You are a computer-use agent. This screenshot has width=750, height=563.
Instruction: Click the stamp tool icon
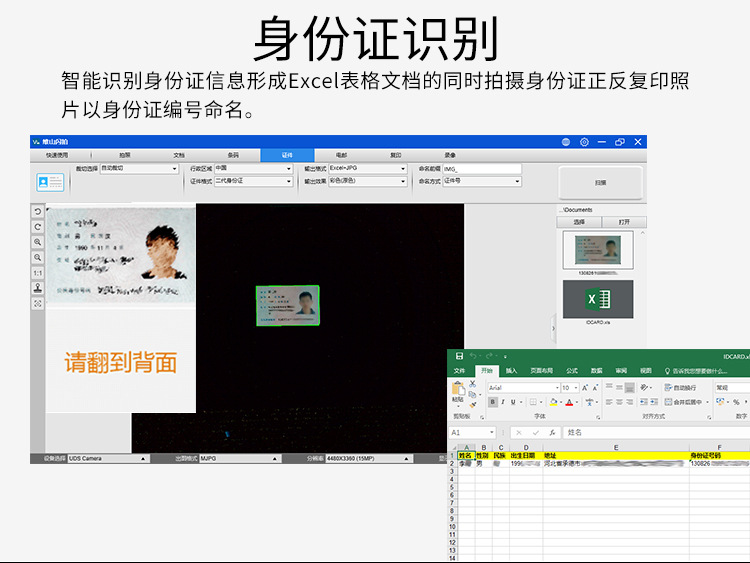pyautogui.click(x=38, y=288)
